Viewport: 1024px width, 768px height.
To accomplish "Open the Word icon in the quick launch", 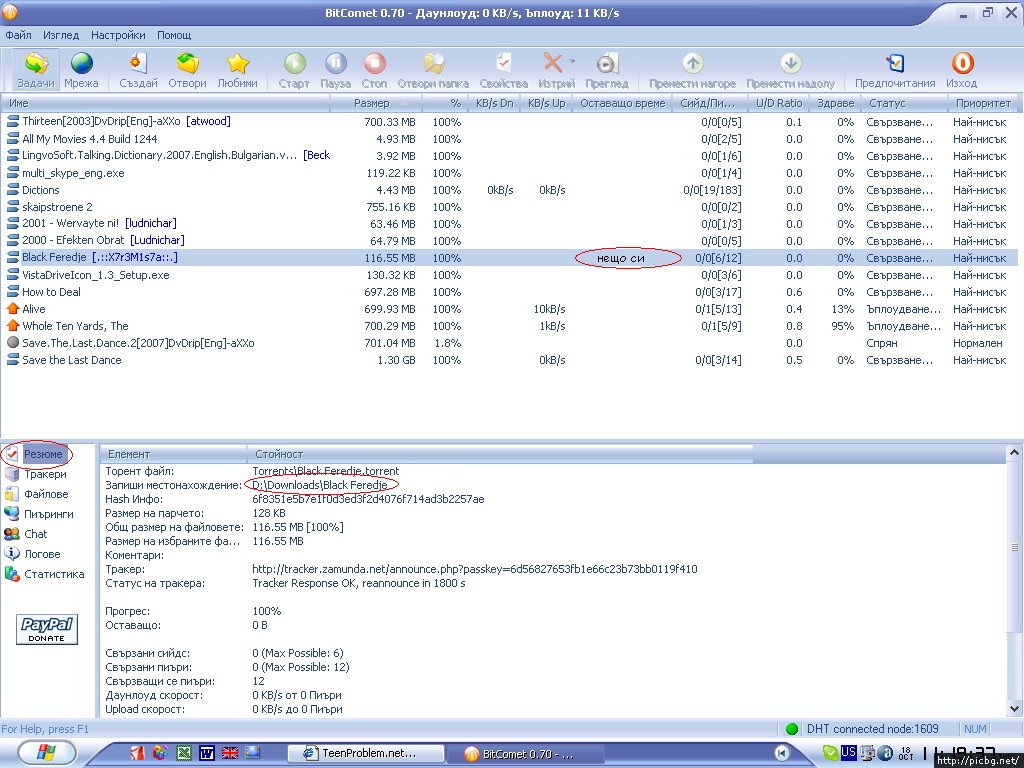I will point(207,753).
